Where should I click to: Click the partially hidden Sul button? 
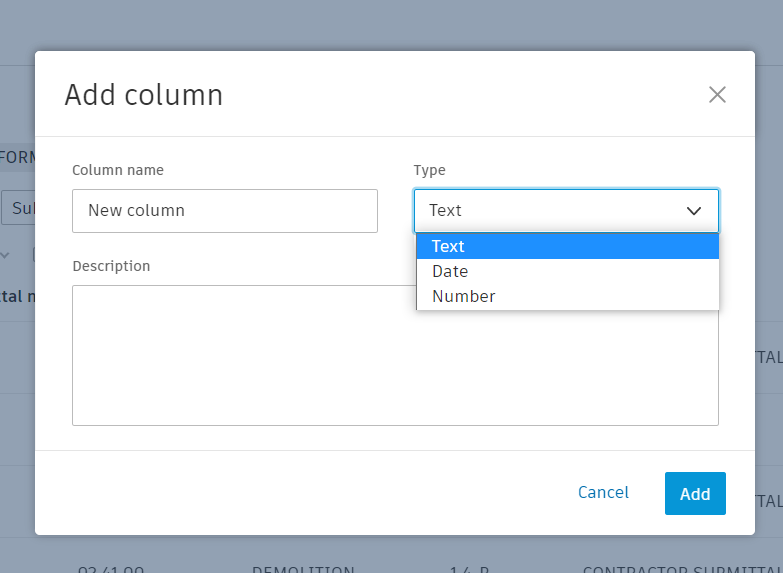pos(18,209)
